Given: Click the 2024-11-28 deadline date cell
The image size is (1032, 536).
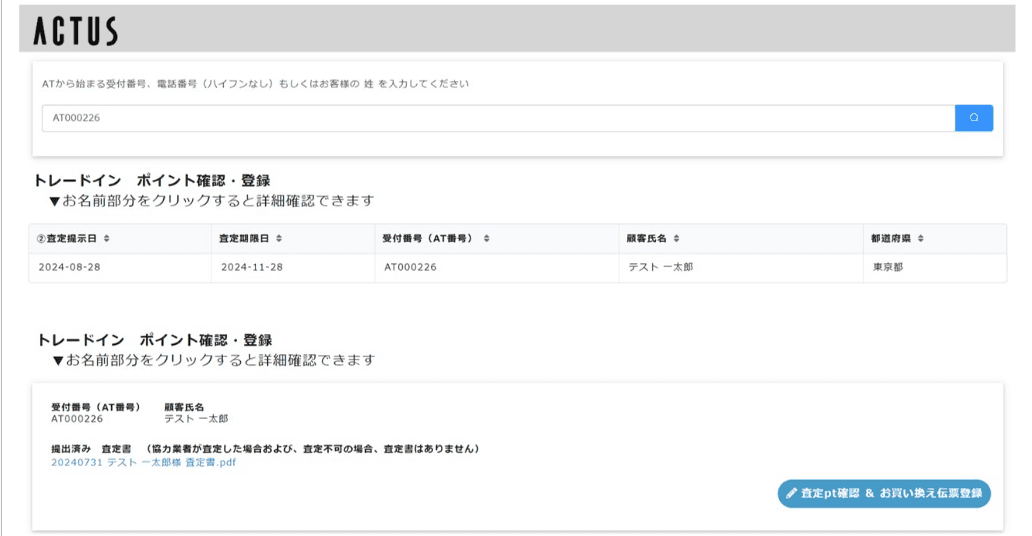Looking at the screenshot, I should [x=250, y=268].
